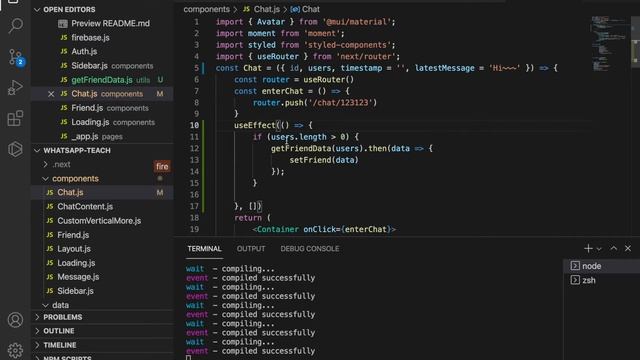Maximize the terminal panel with the up chevron
The image size is (640, 360).
pos(613,248)
